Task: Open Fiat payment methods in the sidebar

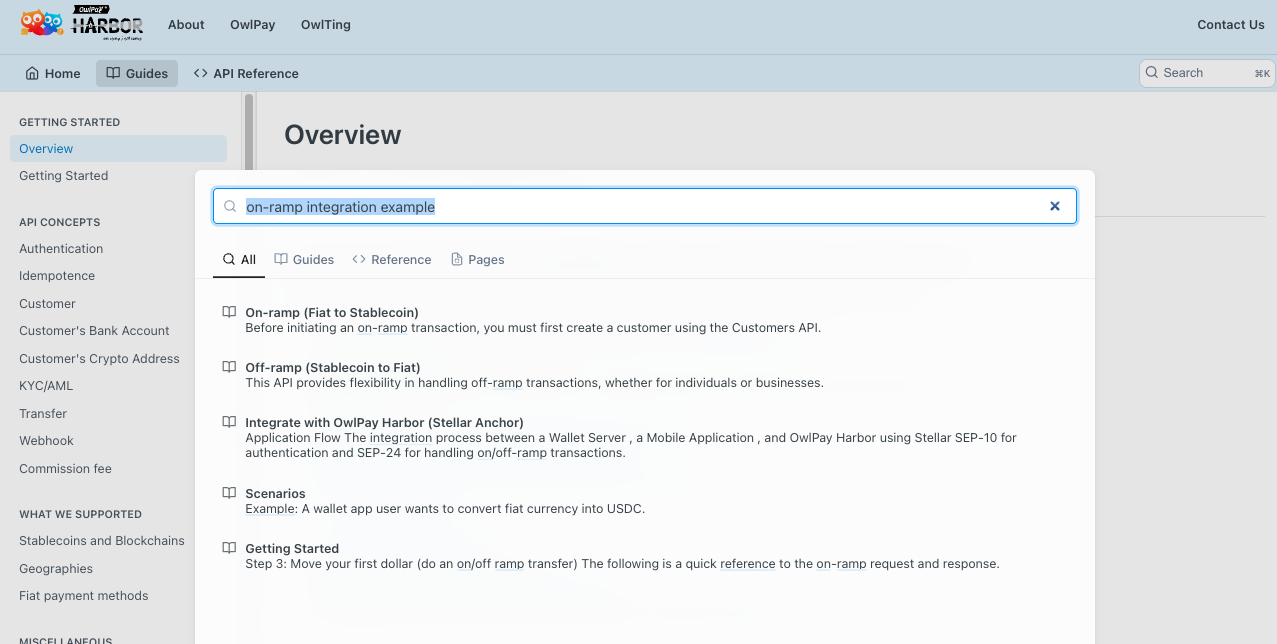Action: pyautogui.click(x=83, y=595)
